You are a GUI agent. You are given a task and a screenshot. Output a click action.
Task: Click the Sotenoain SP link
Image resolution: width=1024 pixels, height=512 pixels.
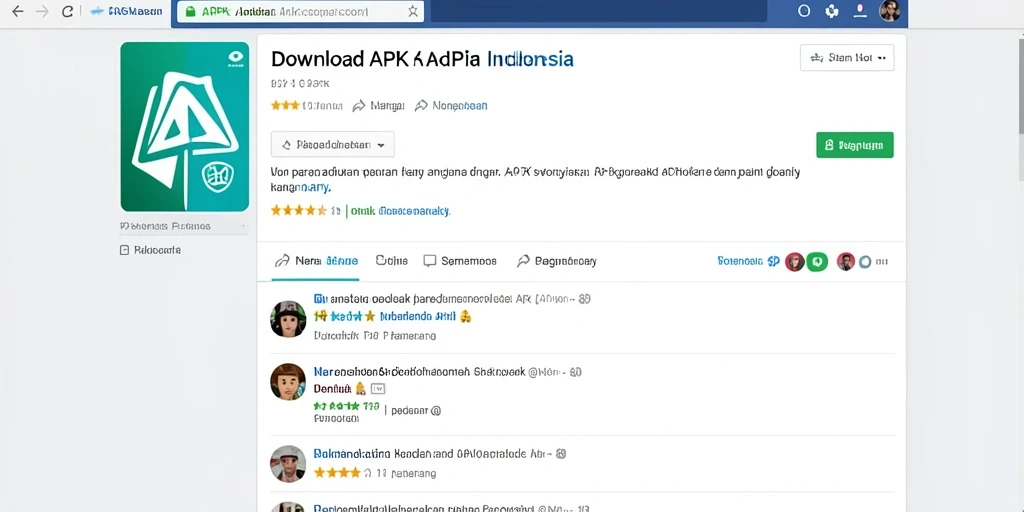(x=748, y=261)
